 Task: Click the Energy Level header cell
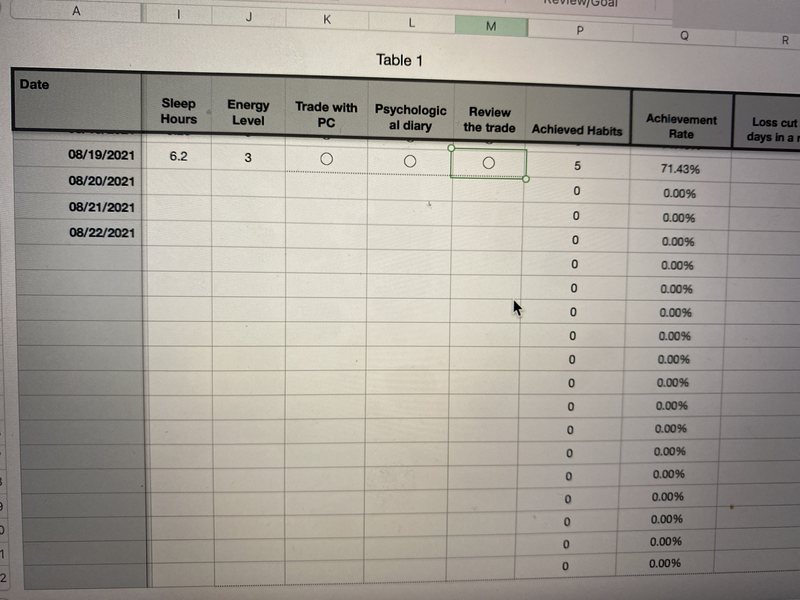(248, 112)
